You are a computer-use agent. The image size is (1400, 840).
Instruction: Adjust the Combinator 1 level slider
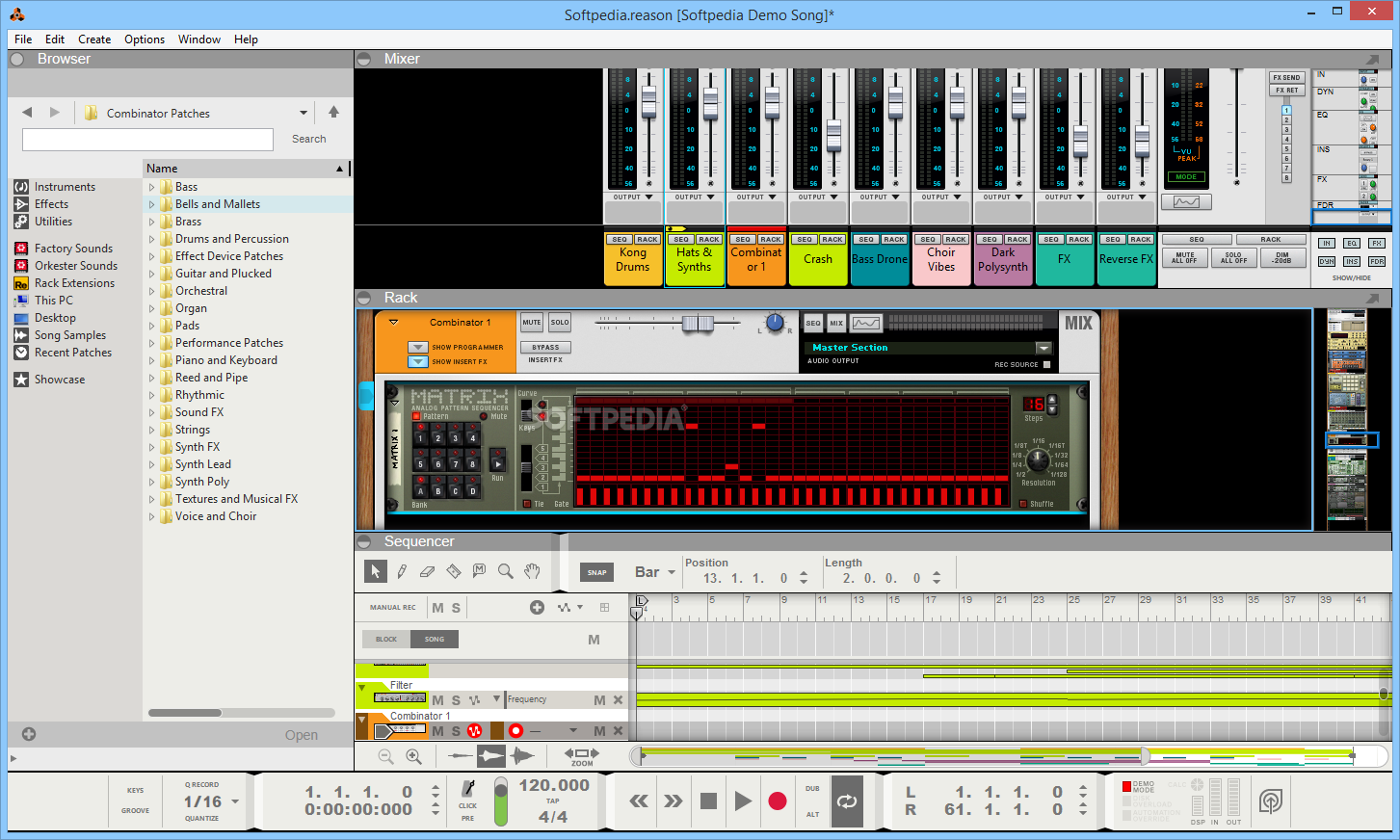point(698,324)
